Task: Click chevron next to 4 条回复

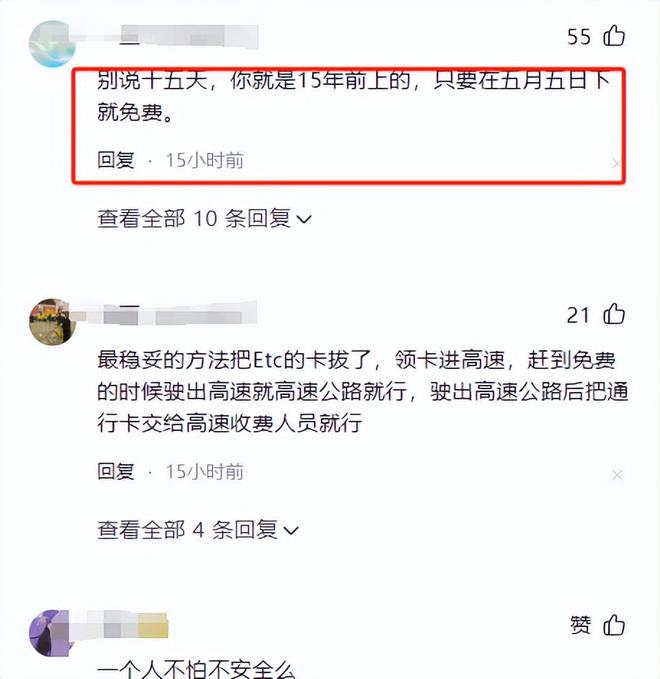Action: 291,531
